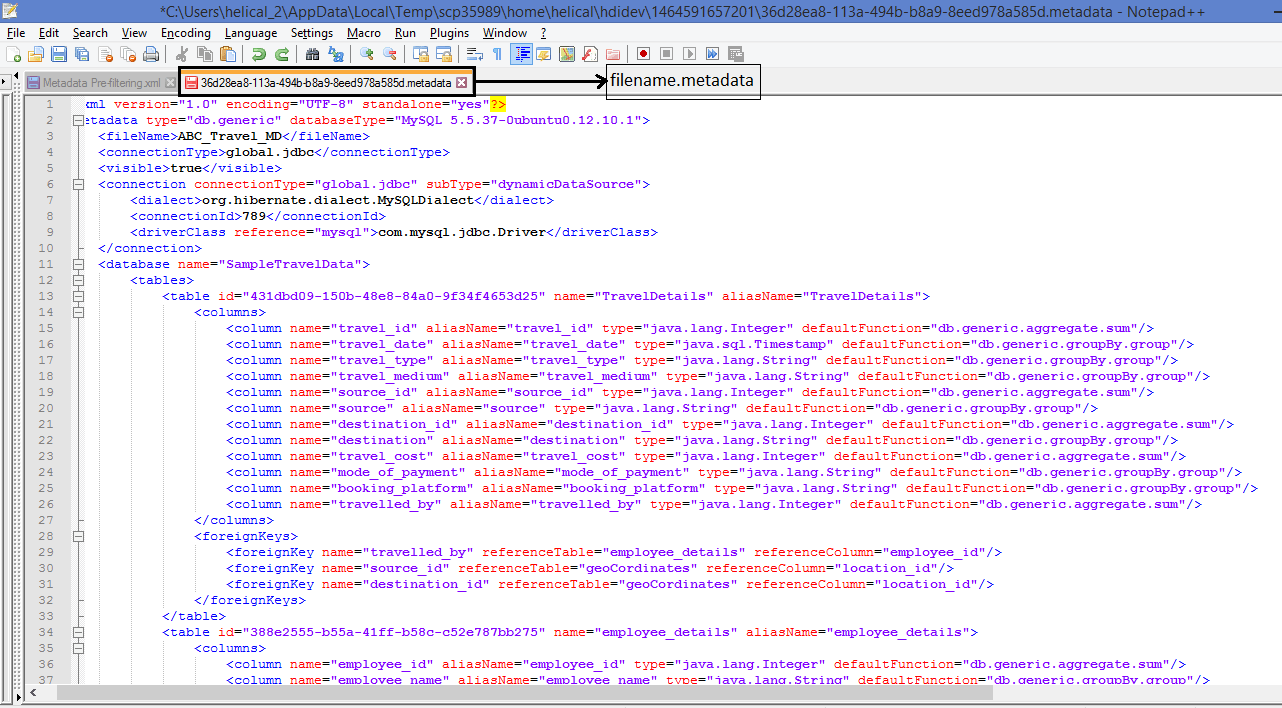Click the Folder as Workspace icon
1282x708 pixels.
click(x=612, y=53)
